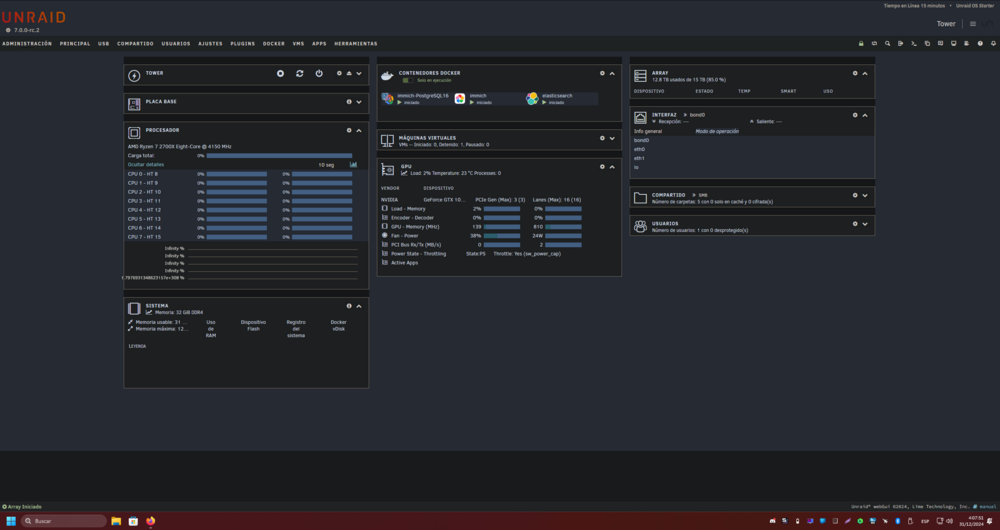Click the power off icon in the Tower panel
This screenshot has width=1000, height=530.
pyautogui.click(x=319, y=73)
